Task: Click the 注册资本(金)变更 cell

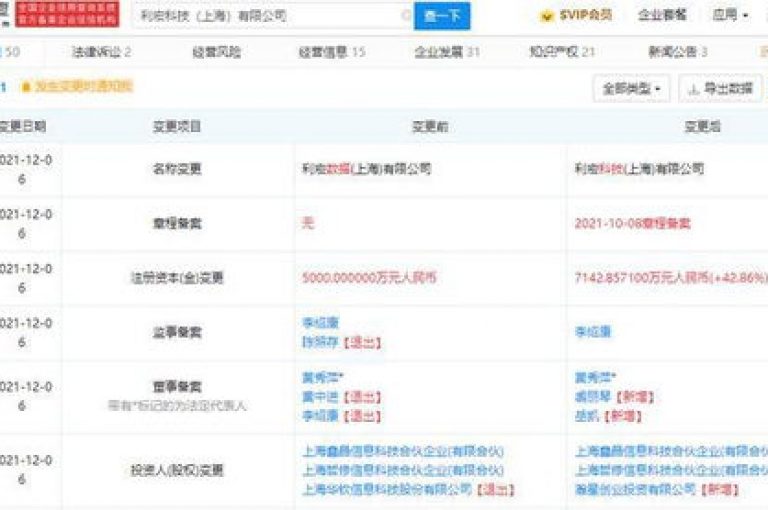Action: point(177,278)
